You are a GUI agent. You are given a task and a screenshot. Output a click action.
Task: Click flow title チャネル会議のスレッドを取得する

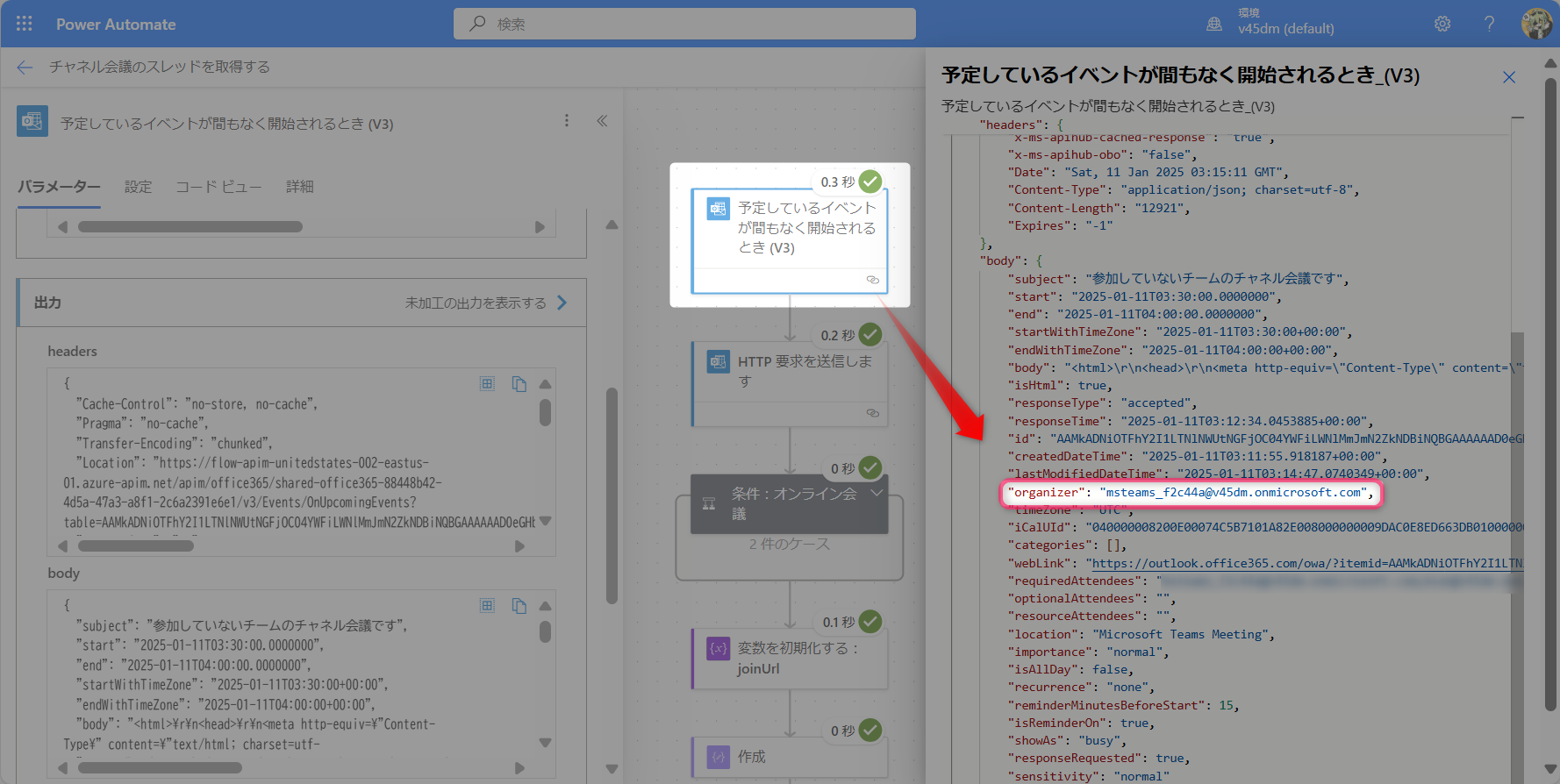pyautogui.click(x=160, y=67)
